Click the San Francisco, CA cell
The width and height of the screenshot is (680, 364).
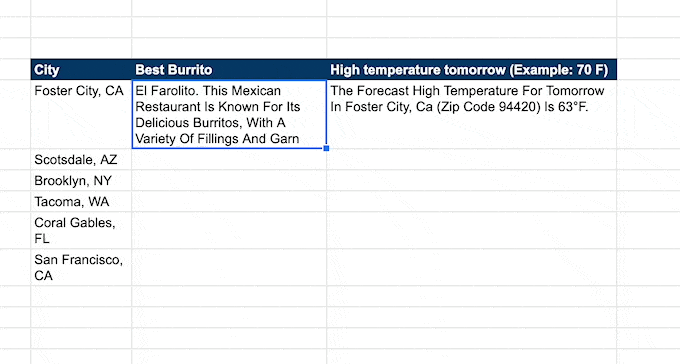pos(81,267)
